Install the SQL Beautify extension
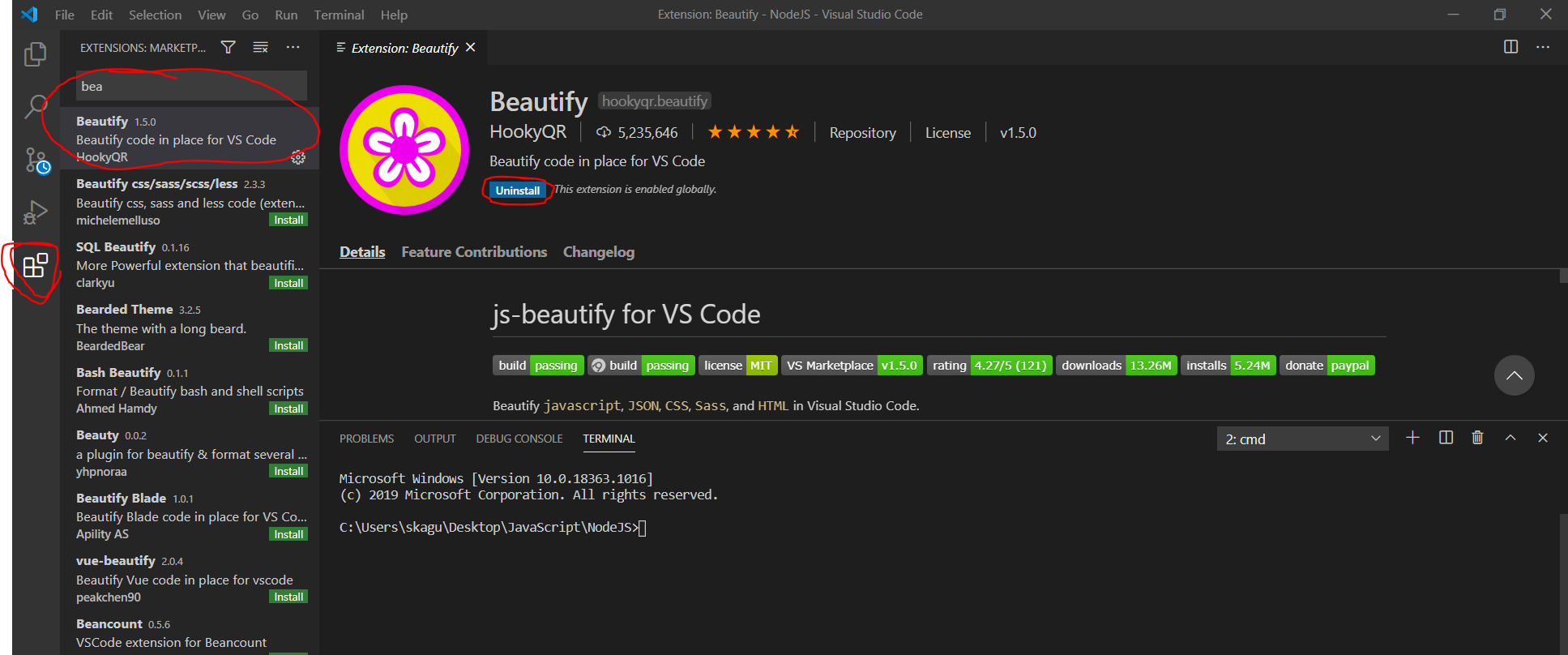The width and height of the screenshot is (1568, 655). click(x=288, y=283)
